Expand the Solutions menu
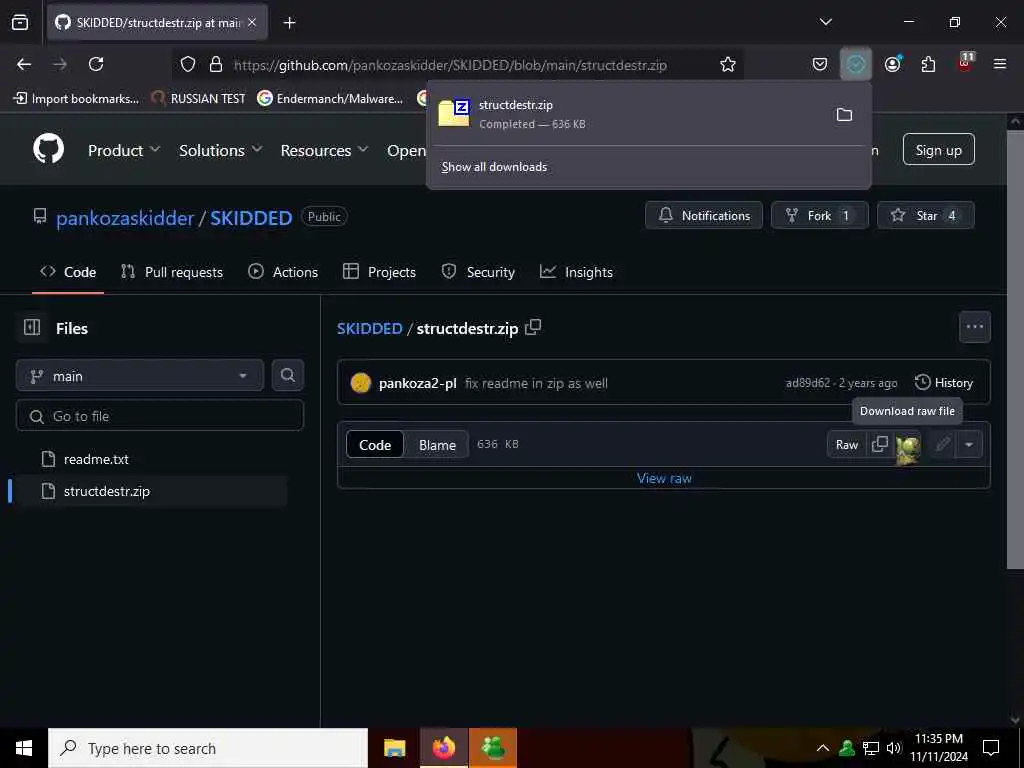 (221, 150)
